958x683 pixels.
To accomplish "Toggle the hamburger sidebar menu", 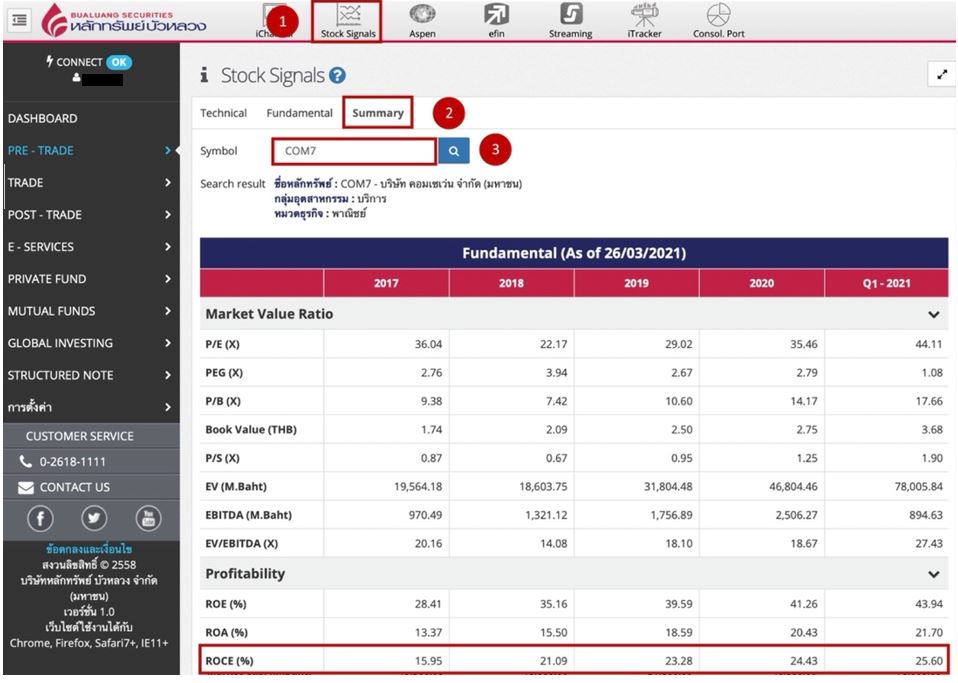I will pyautogui.click(x=20, y=20).
